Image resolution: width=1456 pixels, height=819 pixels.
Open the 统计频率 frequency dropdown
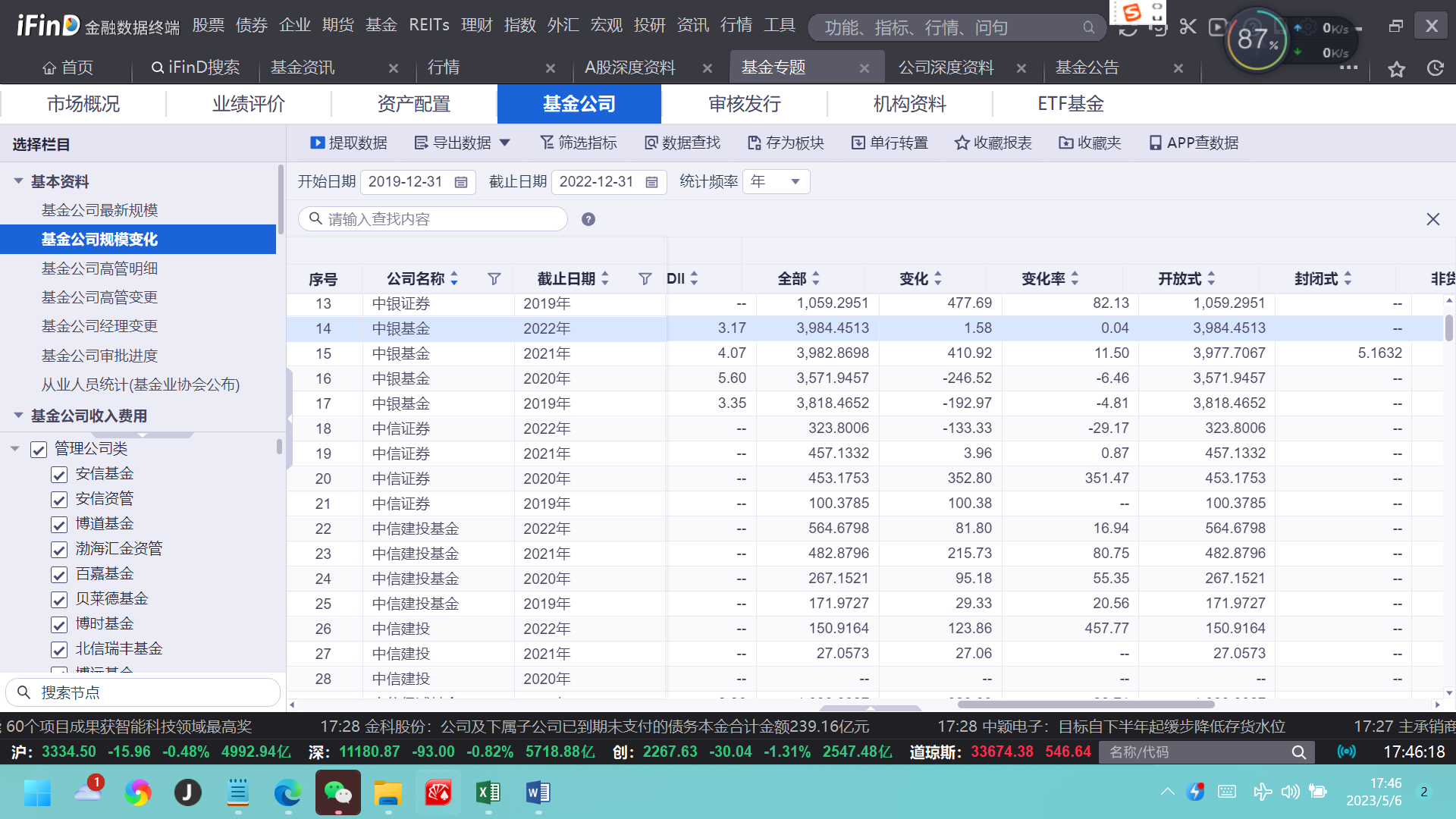coord(777,182)
